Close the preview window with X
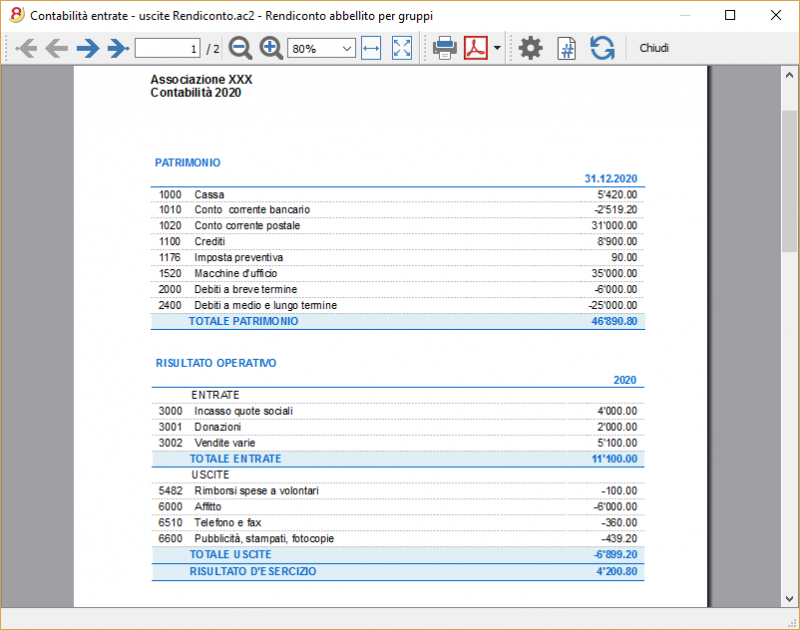 point(776,15)
